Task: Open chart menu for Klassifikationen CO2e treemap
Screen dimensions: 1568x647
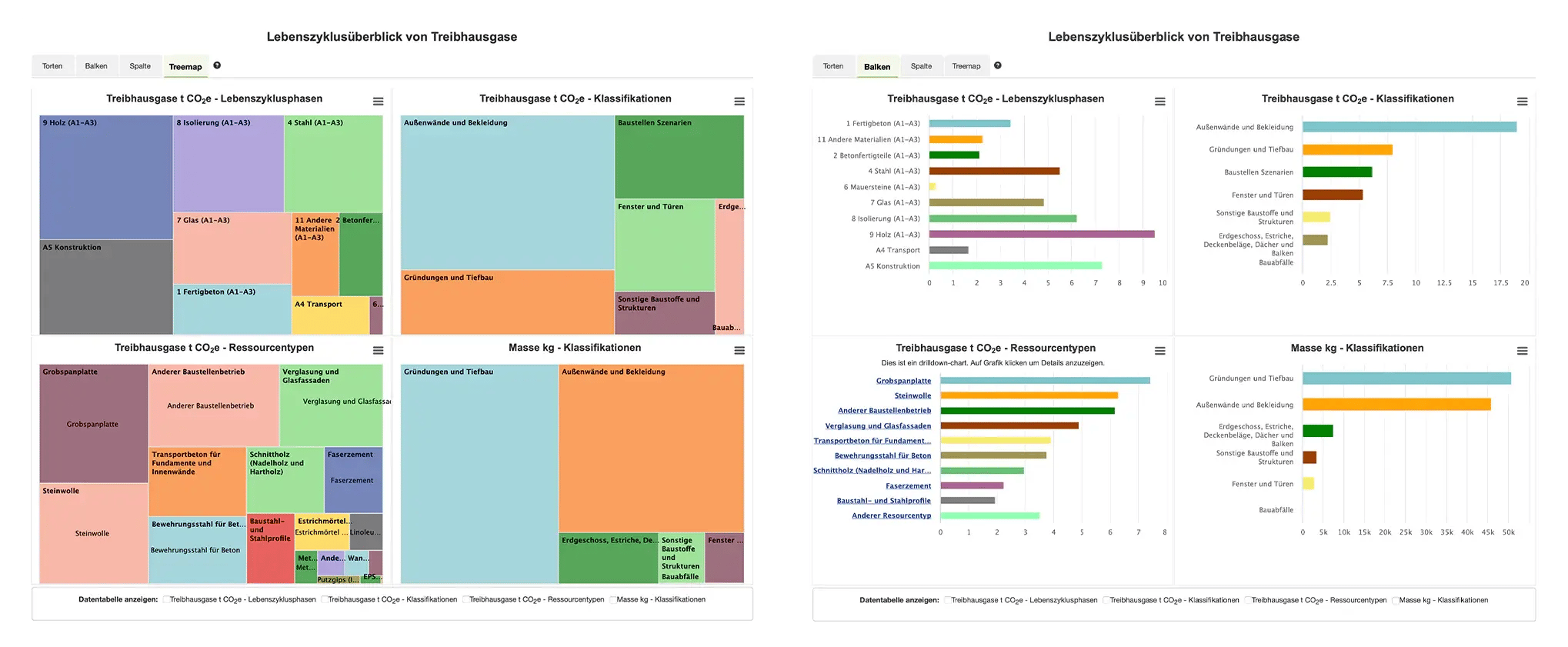Action: coord(739,102)
